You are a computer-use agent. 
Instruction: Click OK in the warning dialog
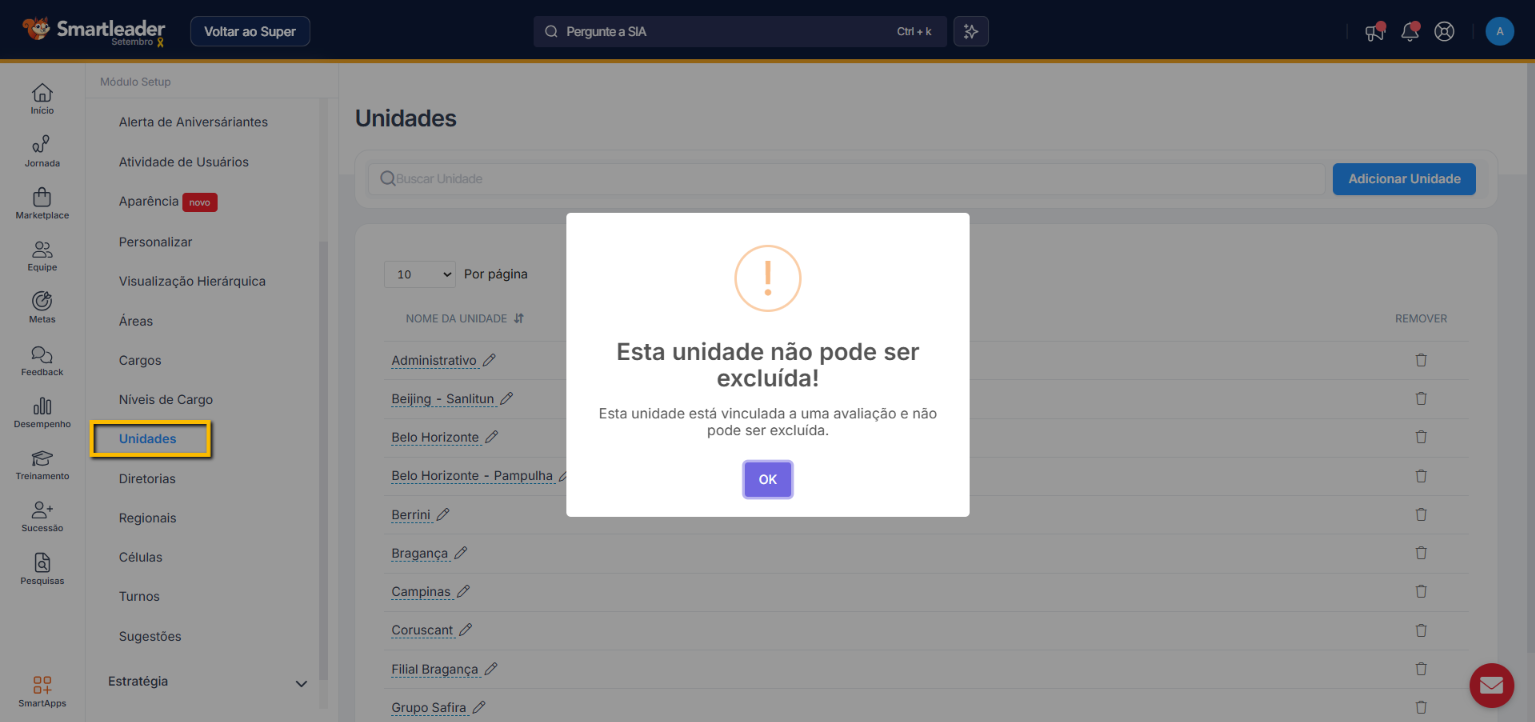pos(767,479)
